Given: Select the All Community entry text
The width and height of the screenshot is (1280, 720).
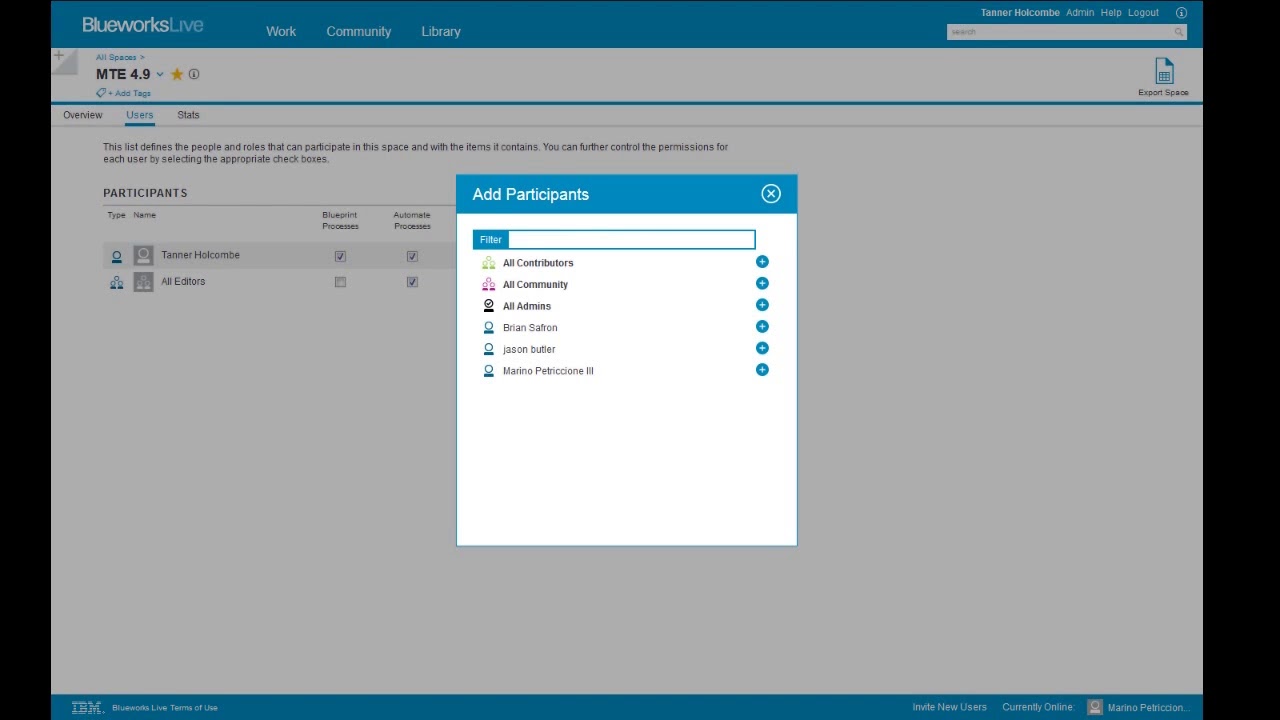Looking at the screenshot, I should 535,285.
